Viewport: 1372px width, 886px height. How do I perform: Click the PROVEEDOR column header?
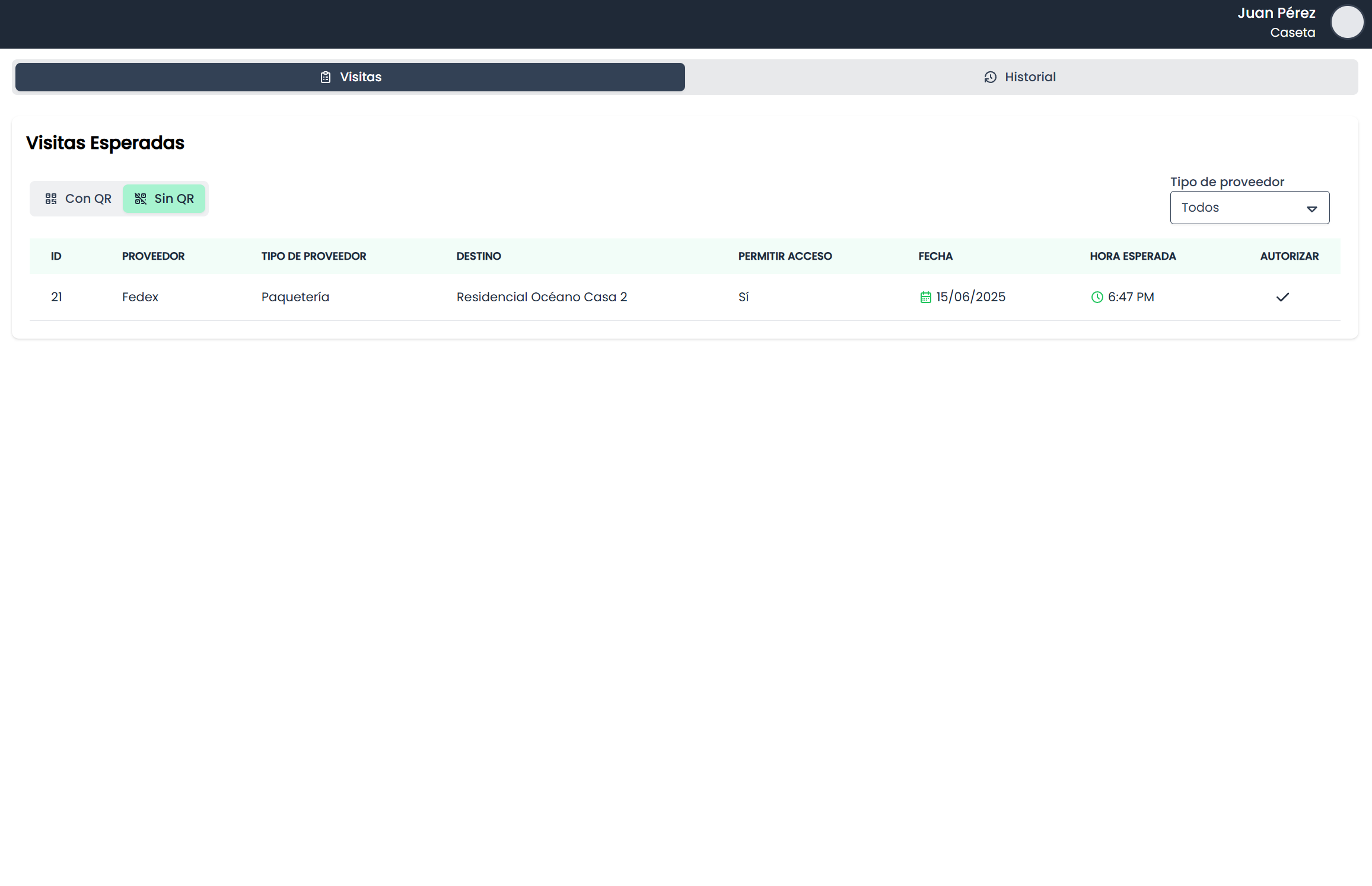(x=153, y=256)
